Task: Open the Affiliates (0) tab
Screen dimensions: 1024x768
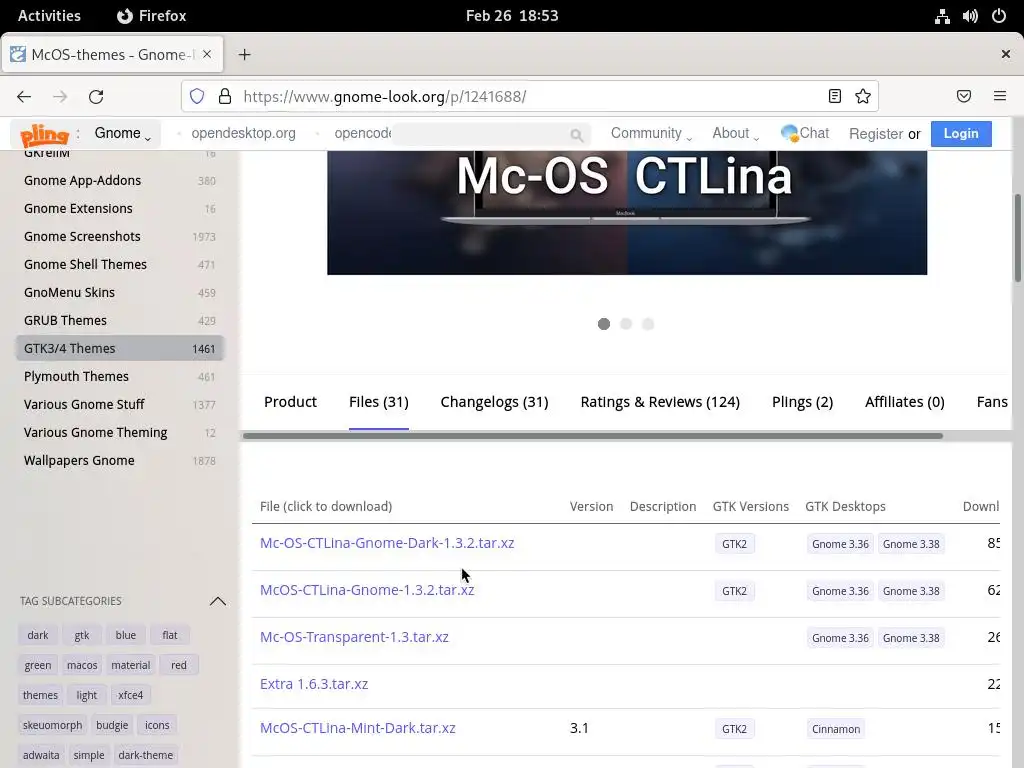Action: [x=904, y=402]
